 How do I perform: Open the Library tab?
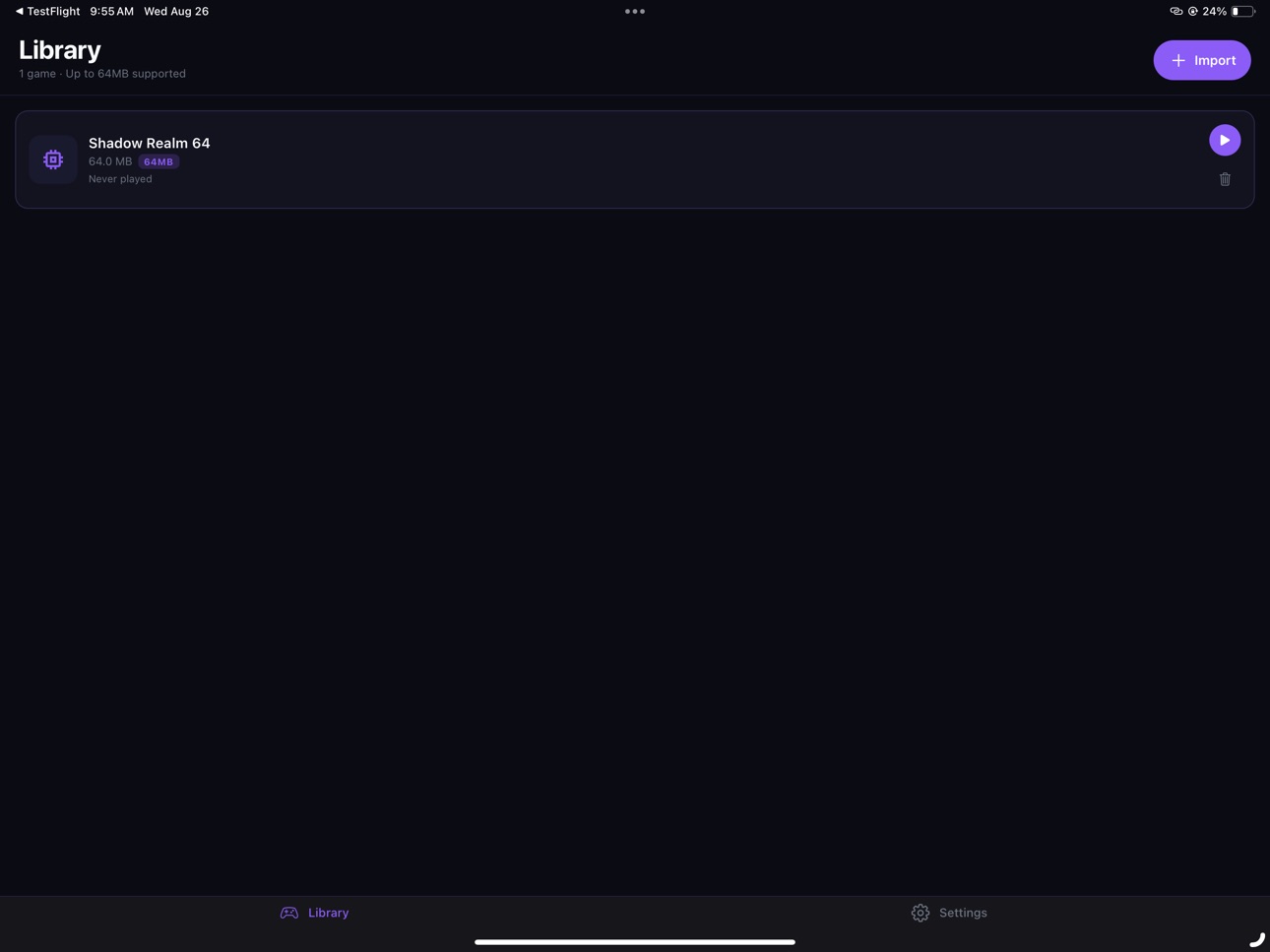coord(315,913)
